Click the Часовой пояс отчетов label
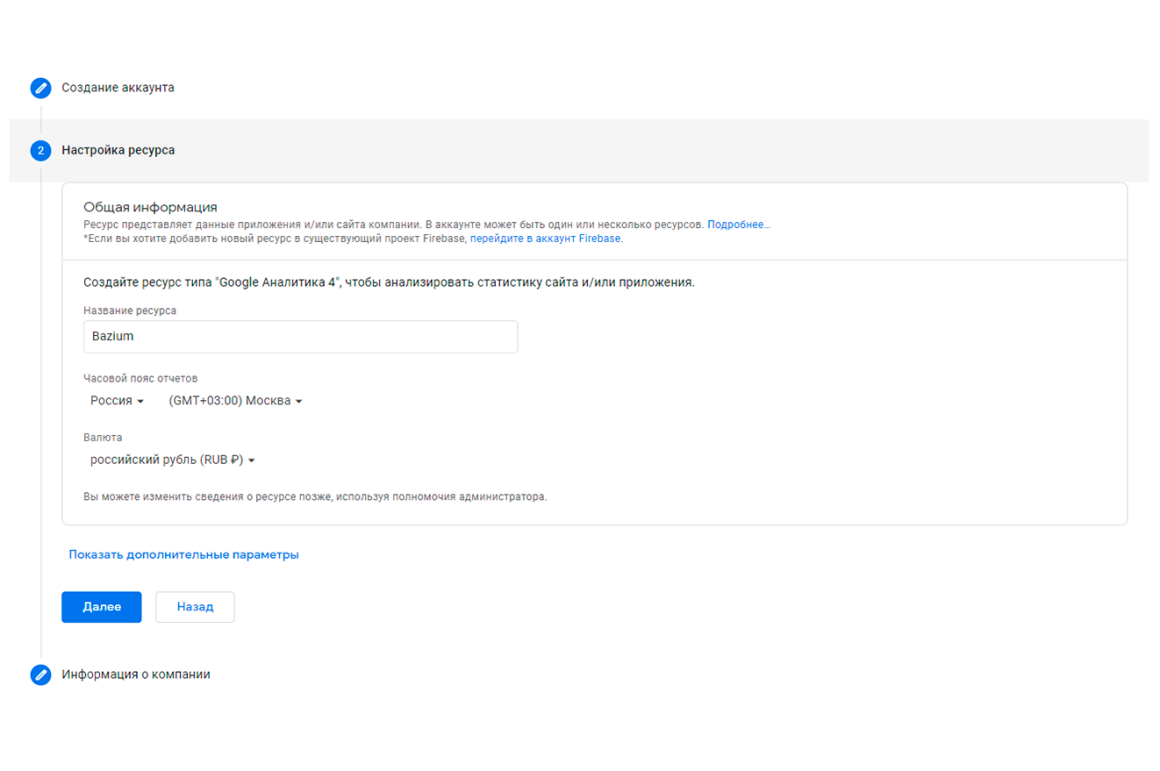The image size is (1160, 771). pos(141,378)
